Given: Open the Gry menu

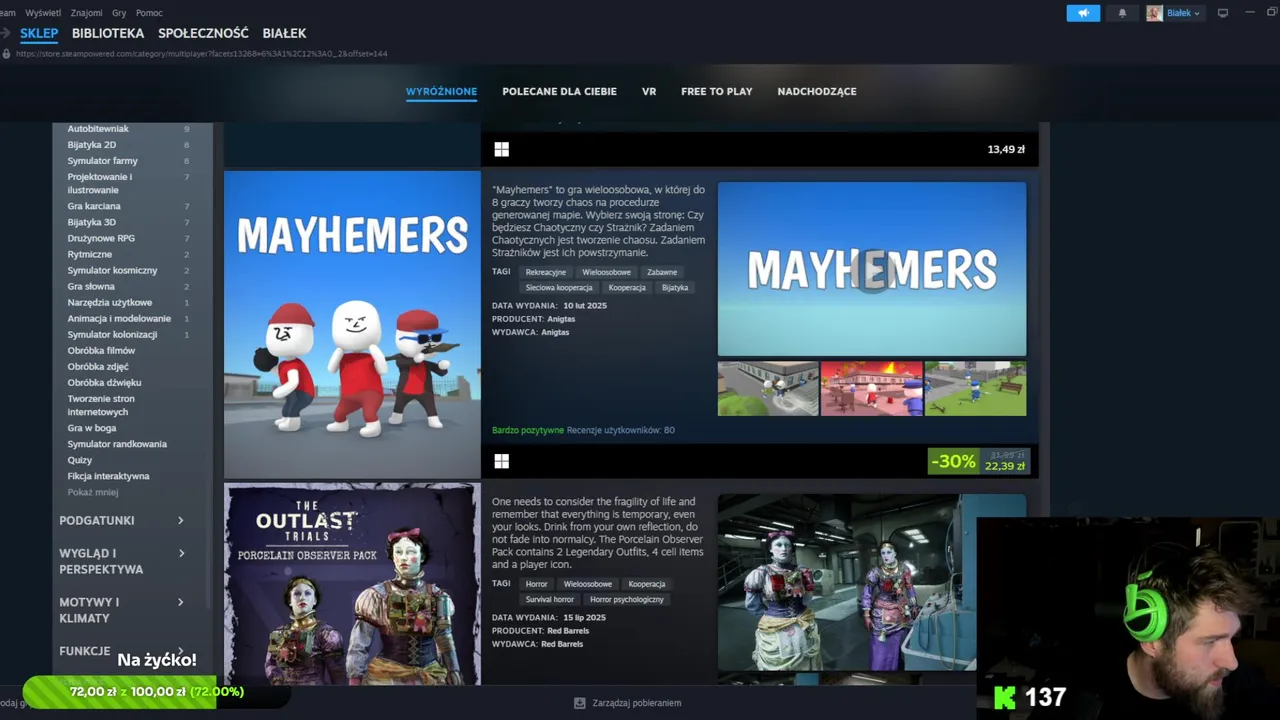Looking at the screenshot, I should point(119,13).
